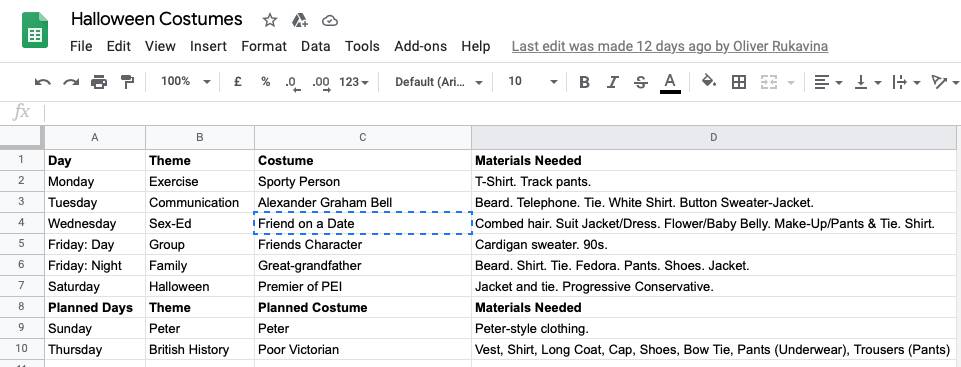Image resolution: width=961 pixels, height=367 pixels.
Task: Select the 'Cardigan sweater. 90s.' cell
Action: 713,244
